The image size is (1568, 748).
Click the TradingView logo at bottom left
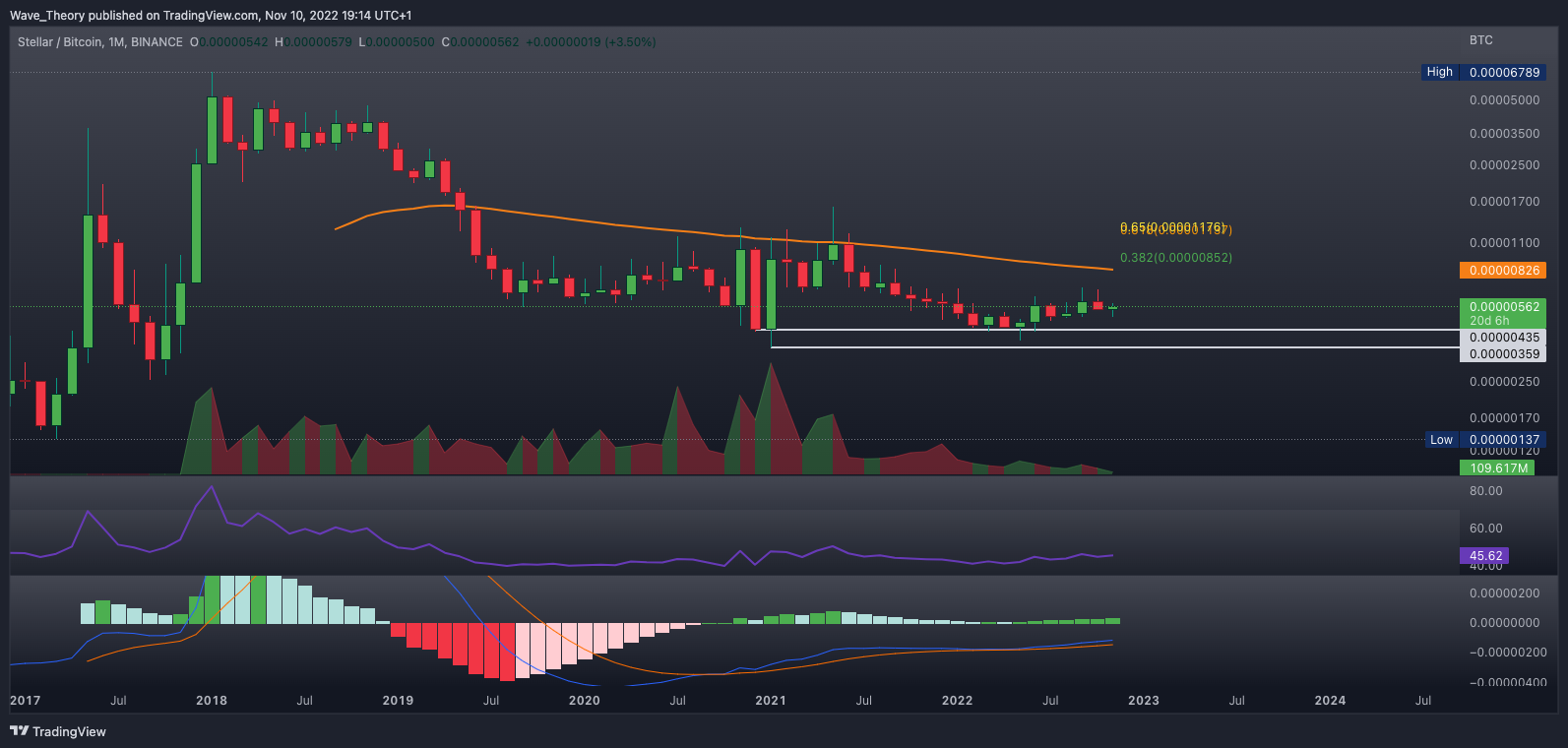click(x=58, y=731)
